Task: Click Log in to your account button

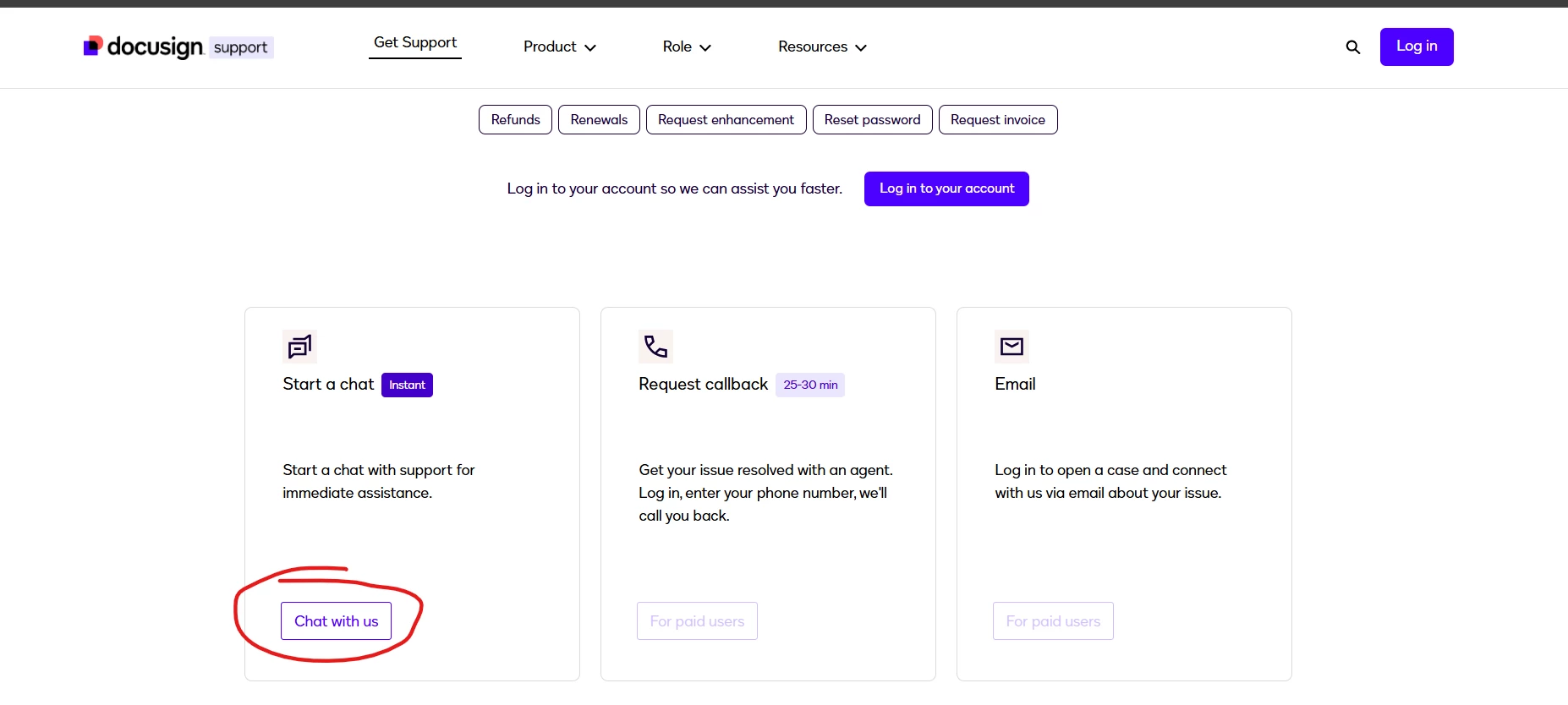Action: (946, 189)
